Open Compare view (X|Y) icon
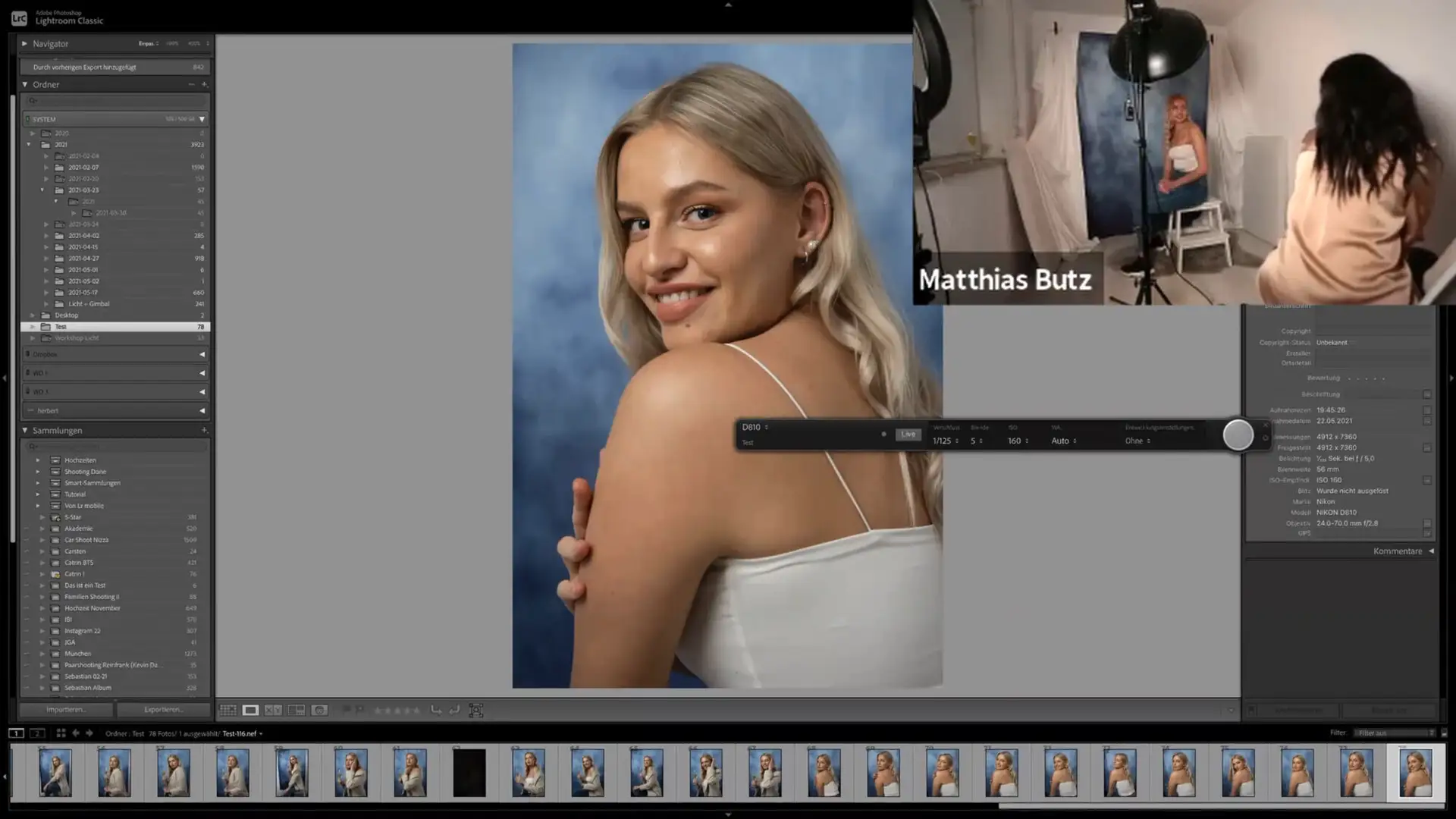Image resolution: width=1456 pixels, height=819 pixels. point(273,711)
